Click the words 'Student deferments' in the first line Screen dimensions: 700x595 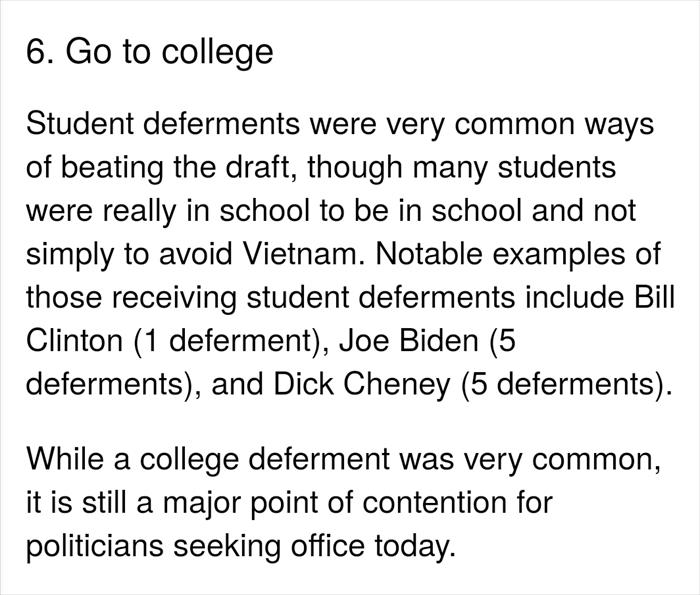click(x=163, y=124)
